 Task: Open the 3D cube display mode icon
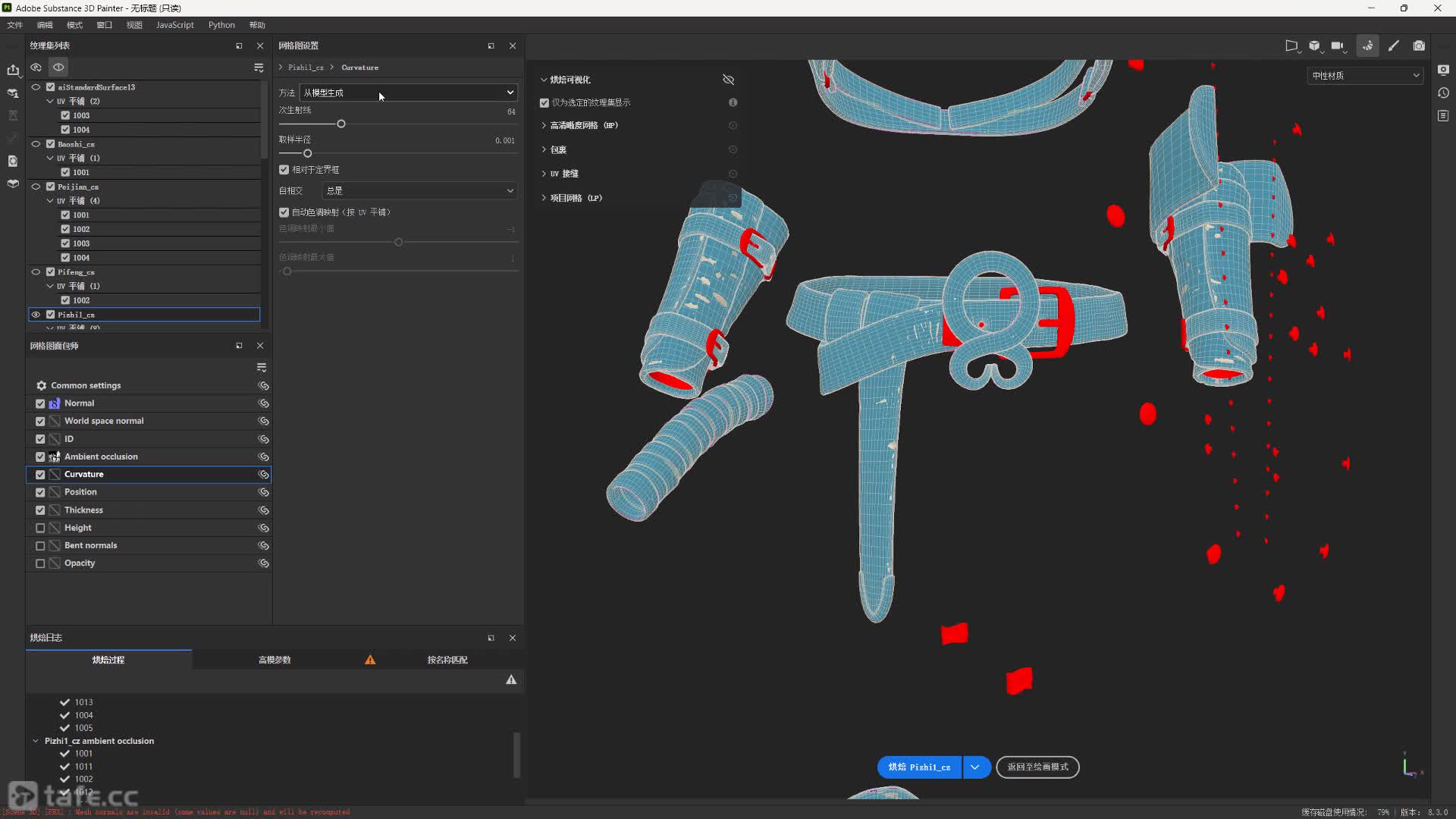click(x=1315, y=45)
